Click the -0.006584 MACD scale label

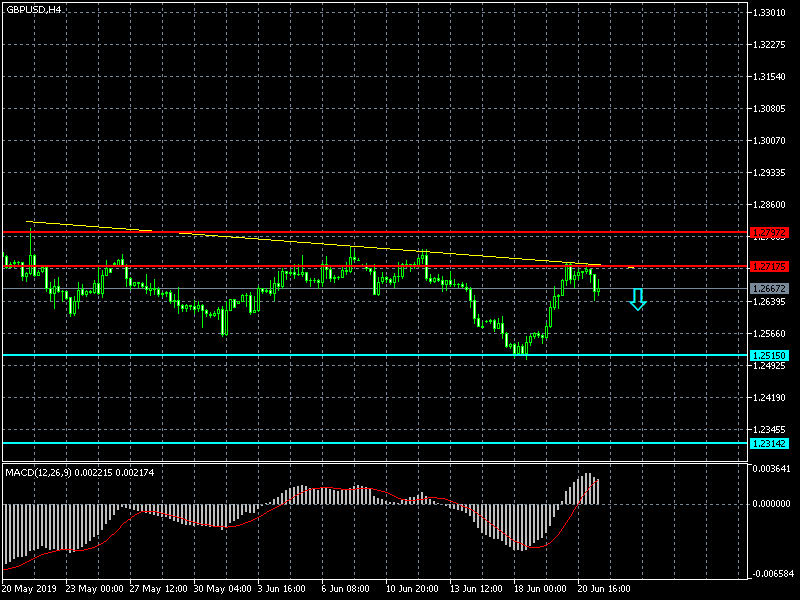(x=773, y=574)
